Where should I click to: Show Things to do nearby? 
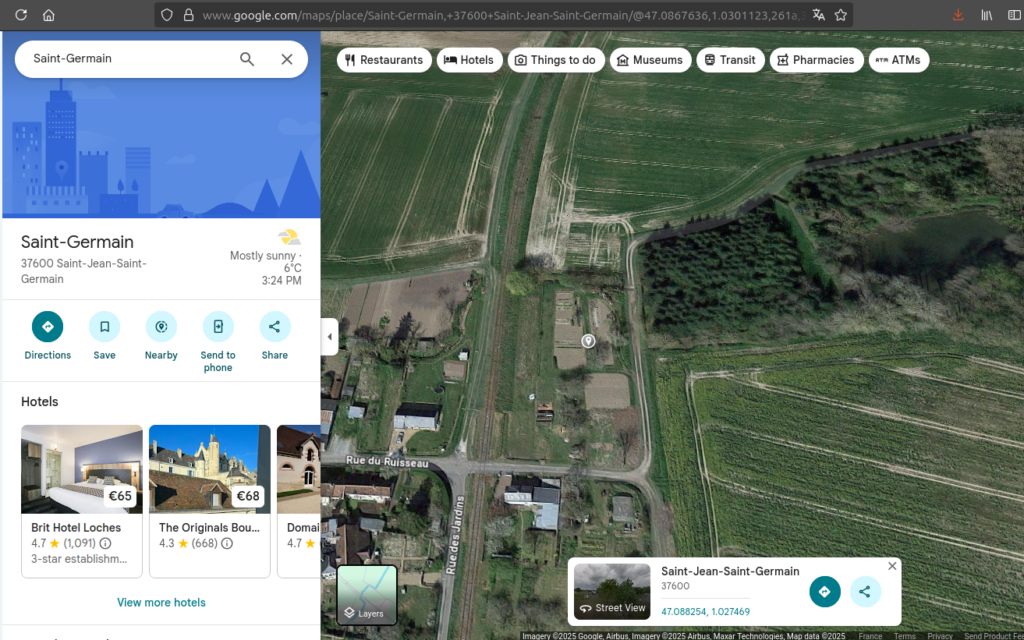point(555,60)
